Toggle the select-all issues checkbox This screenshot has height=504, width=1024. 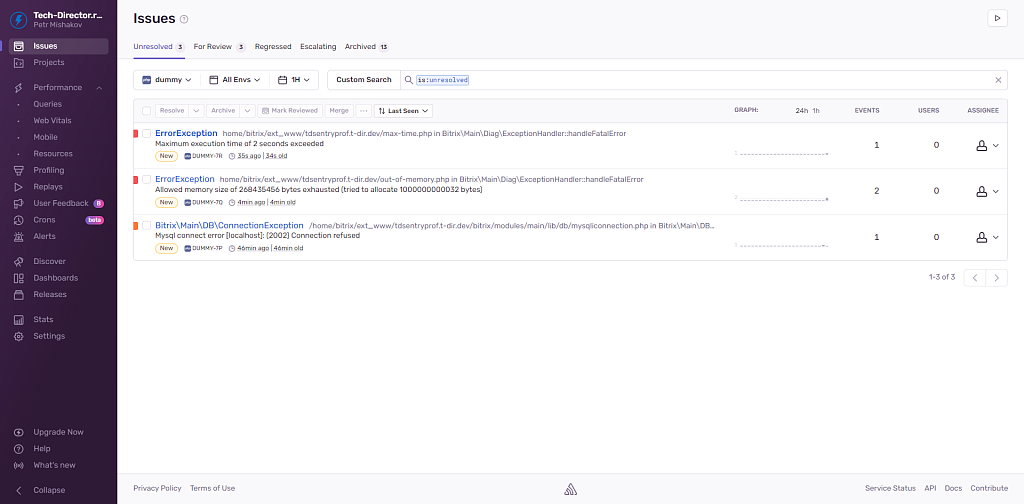(146, 111)
